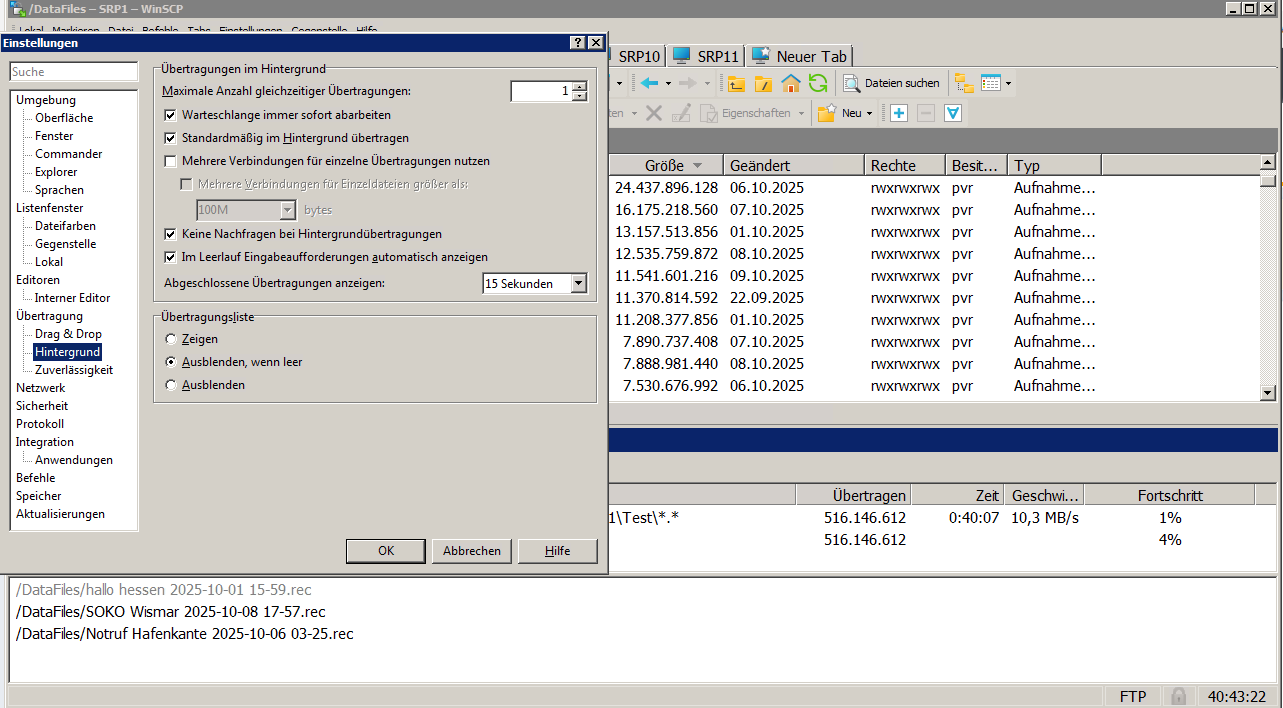This screenshot has width=1283, height=708.
Task: Go to parent directory folder icon
Action: click(x=737, y=84)
